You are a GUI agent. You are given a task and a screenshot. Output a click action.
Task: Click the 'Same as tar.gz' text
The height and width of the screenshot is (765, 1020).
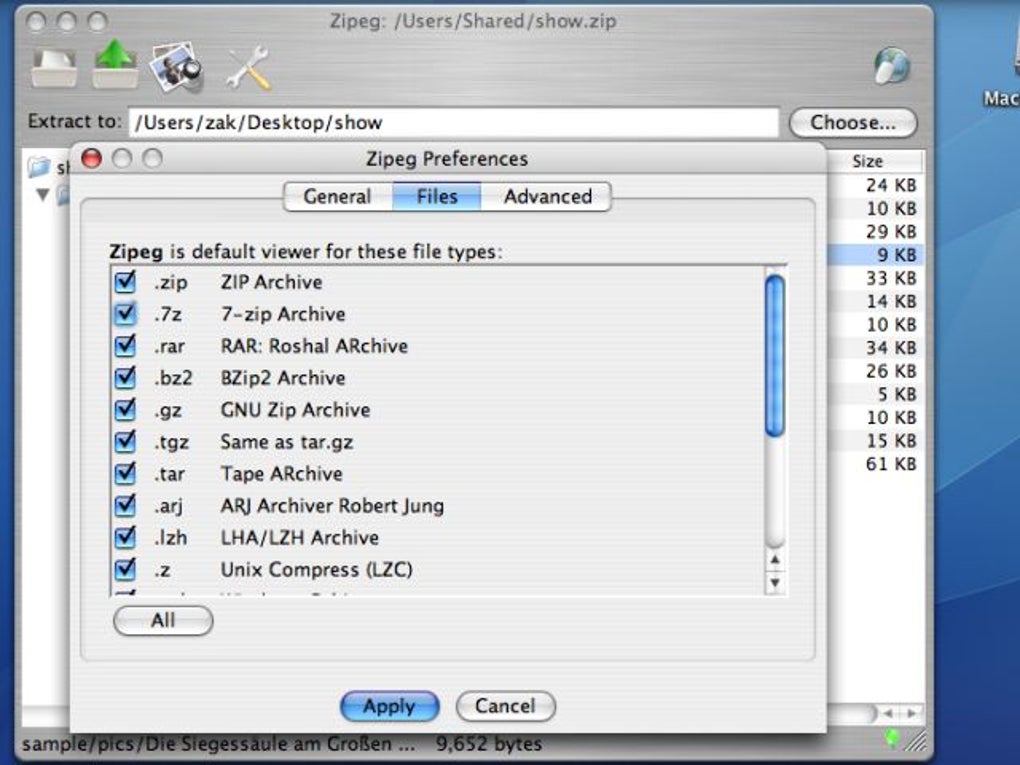(286, 442)
